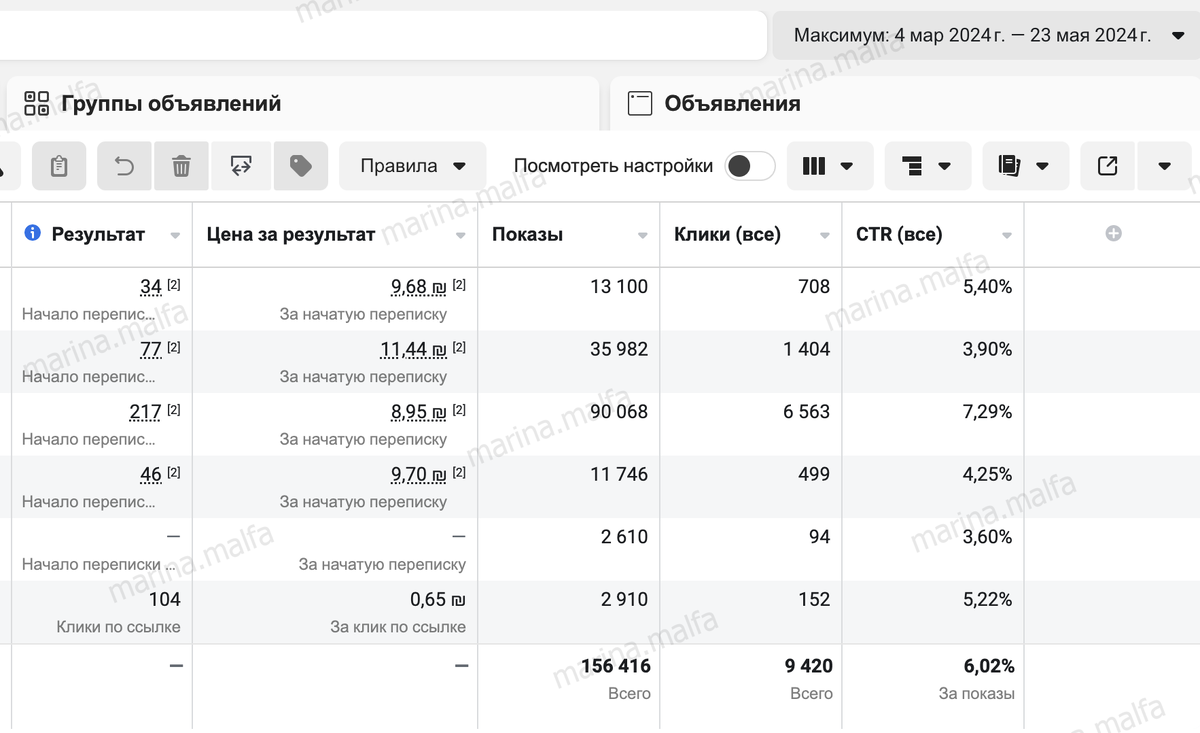This screenshot has width=1200, height=733.
Task: Expand the Цена за результат column arrow
Action: pos(461,236)
